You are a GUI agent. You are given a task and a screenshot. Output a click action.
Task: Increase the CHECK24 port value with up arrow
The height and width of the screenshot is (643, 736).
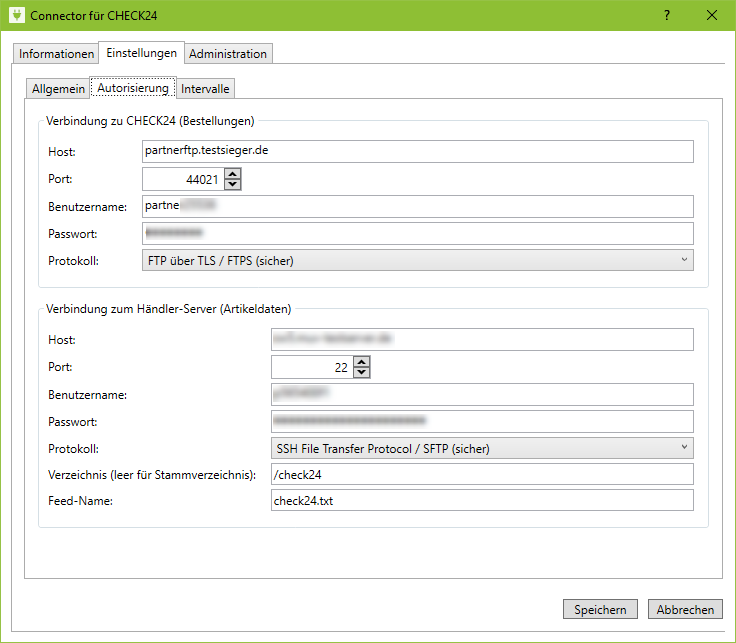click(x=233, y=173)
